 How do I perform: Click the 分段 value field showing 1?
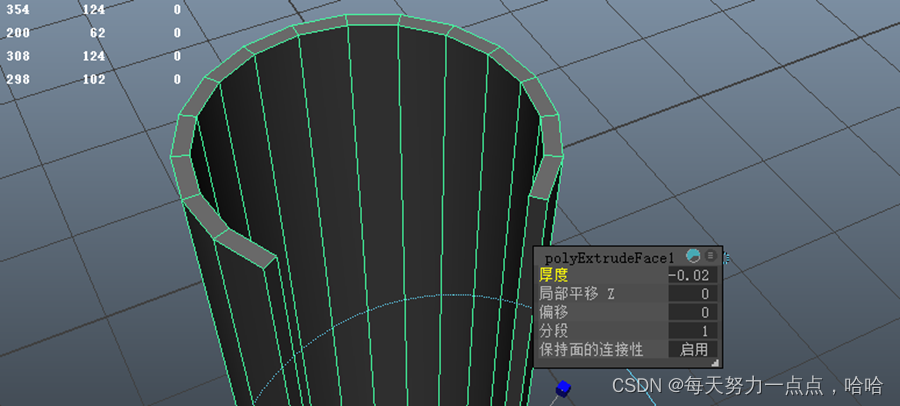click(693, 331)
